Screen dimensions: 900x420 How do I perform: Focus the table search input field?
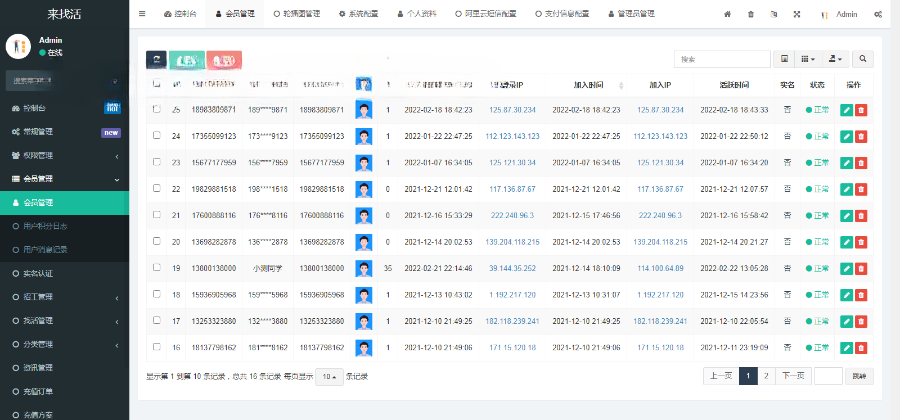(722, 59)
